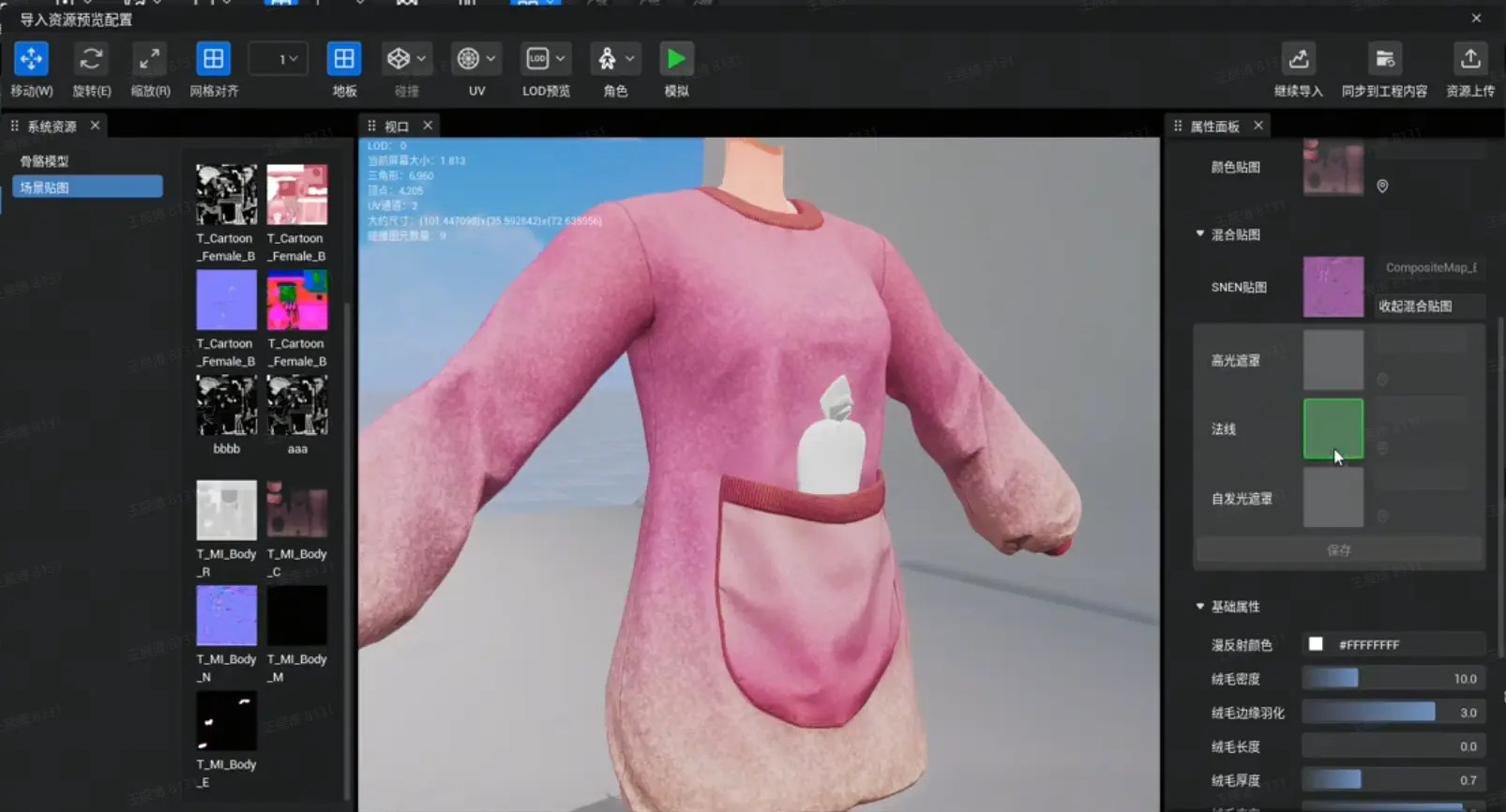Toggle grid alignment icon
The height and width of the screenshot is (812, 1506).
pyautogui.click(x=213, y=59)
